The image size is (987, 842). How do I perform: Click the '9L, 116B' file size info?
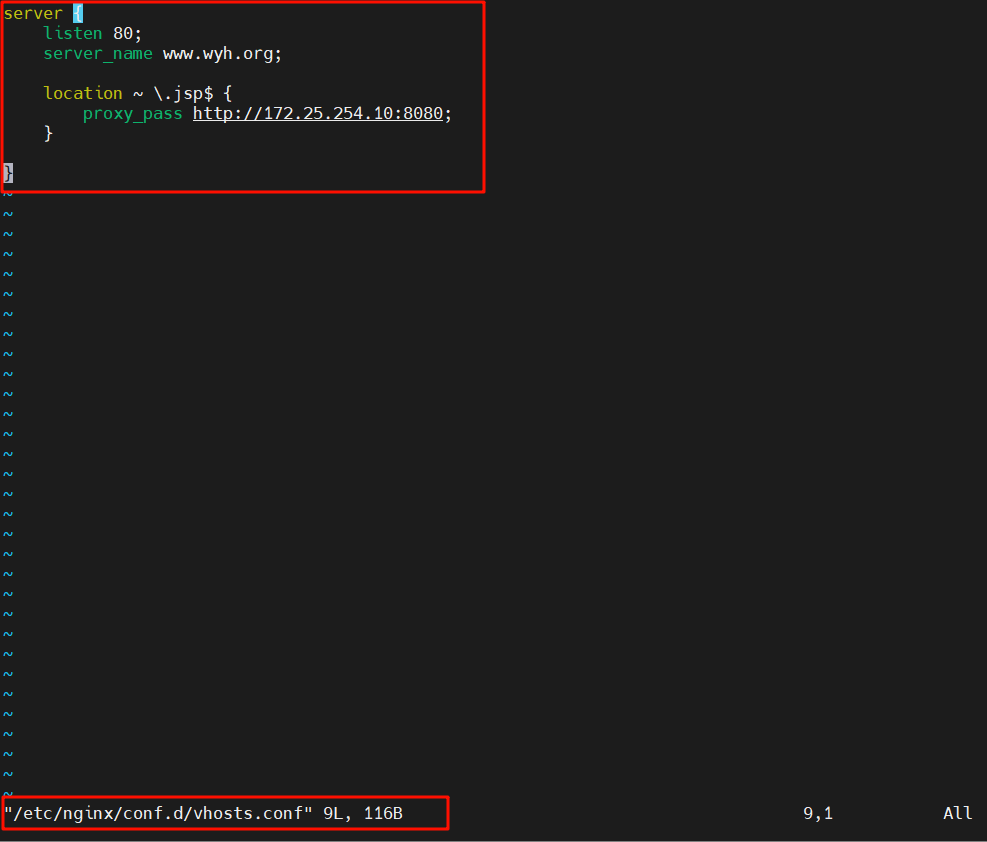(363, 814)
